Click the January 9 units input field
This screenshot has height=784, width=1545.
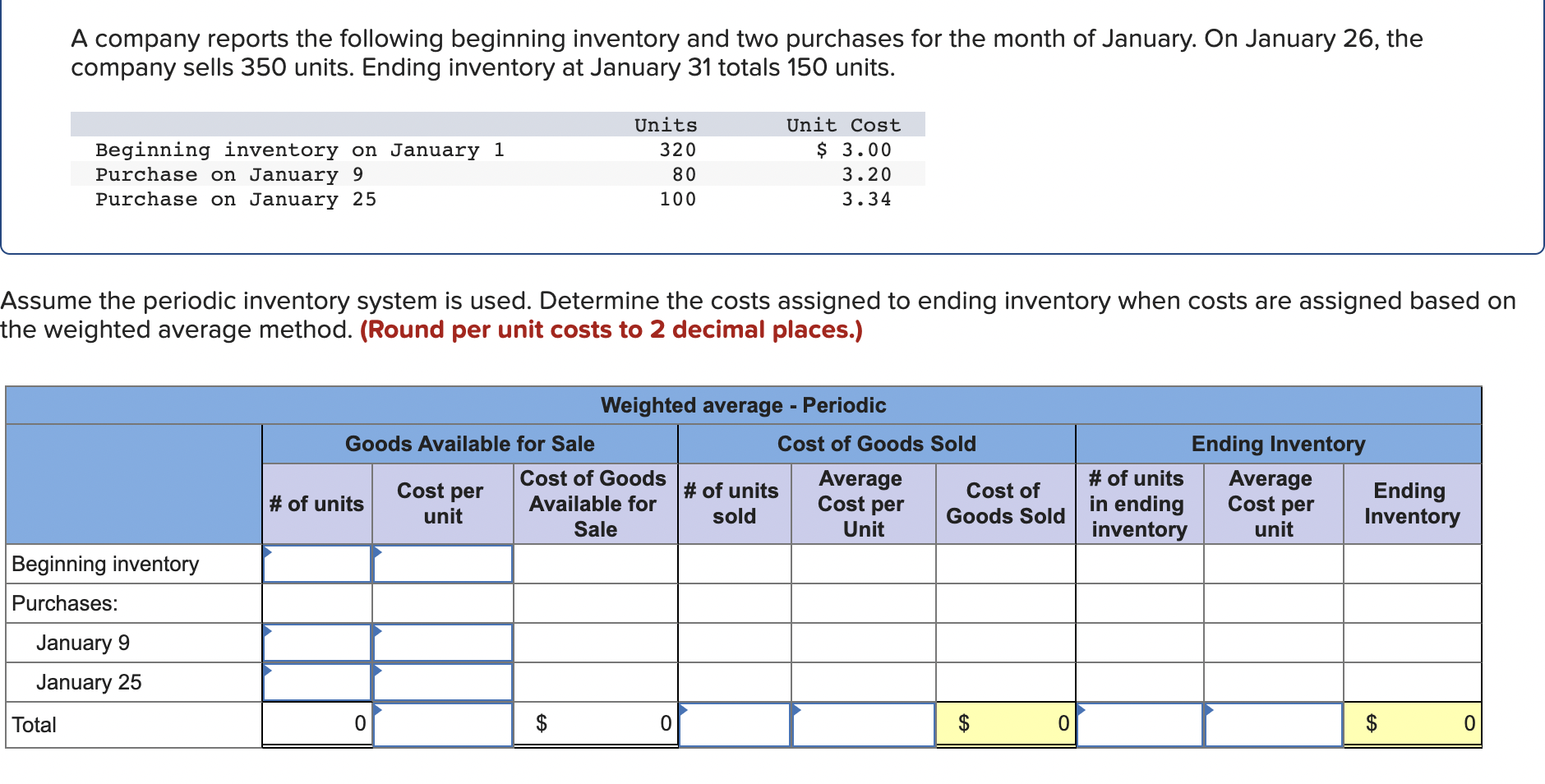pos(316,642)
